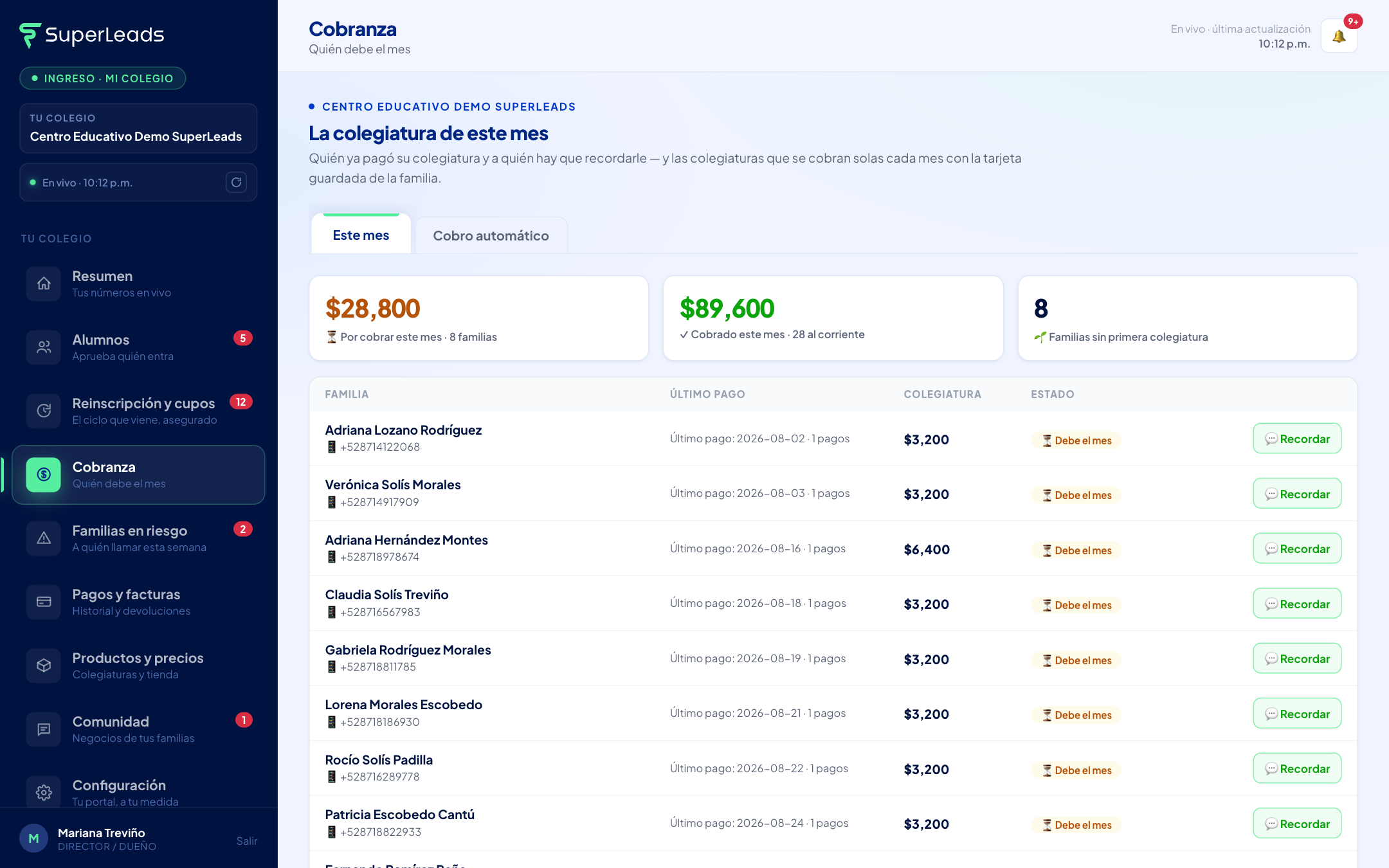Screen dimensions: 1389x868
Task: Open Productos y precios box icon
Action: pyautogui.click(x=44, y=665)
